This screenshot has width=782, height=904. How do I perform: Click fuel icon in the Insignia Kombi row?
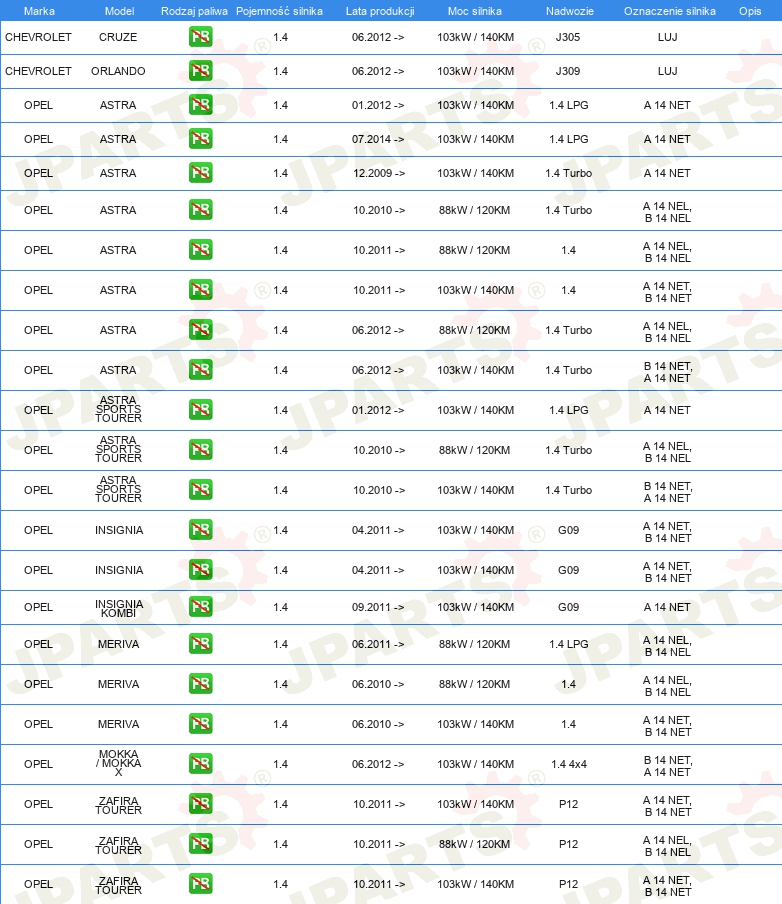201,607
